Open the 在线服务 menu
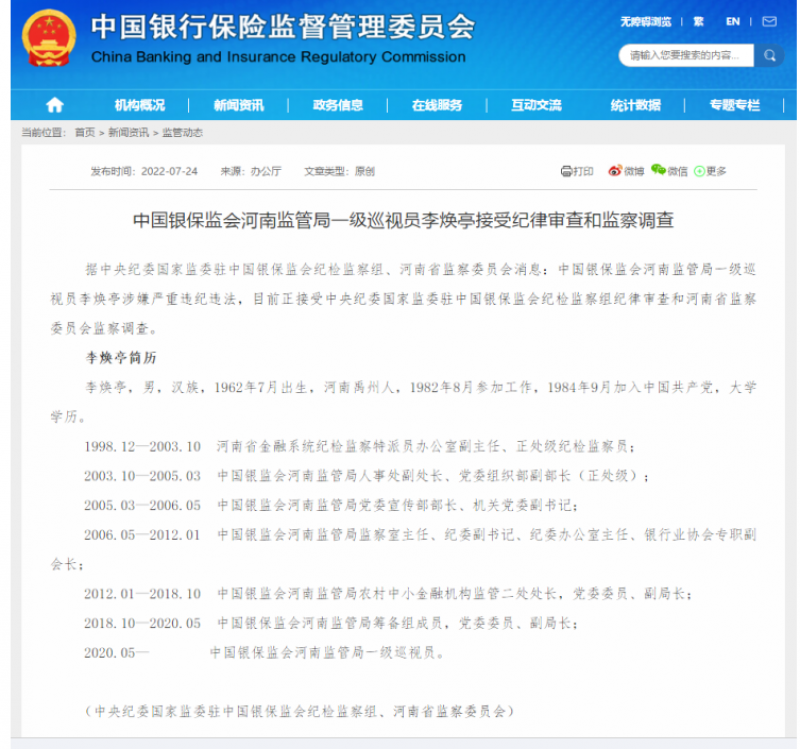Viewport: 800px width, 749px height. [437, 105]
